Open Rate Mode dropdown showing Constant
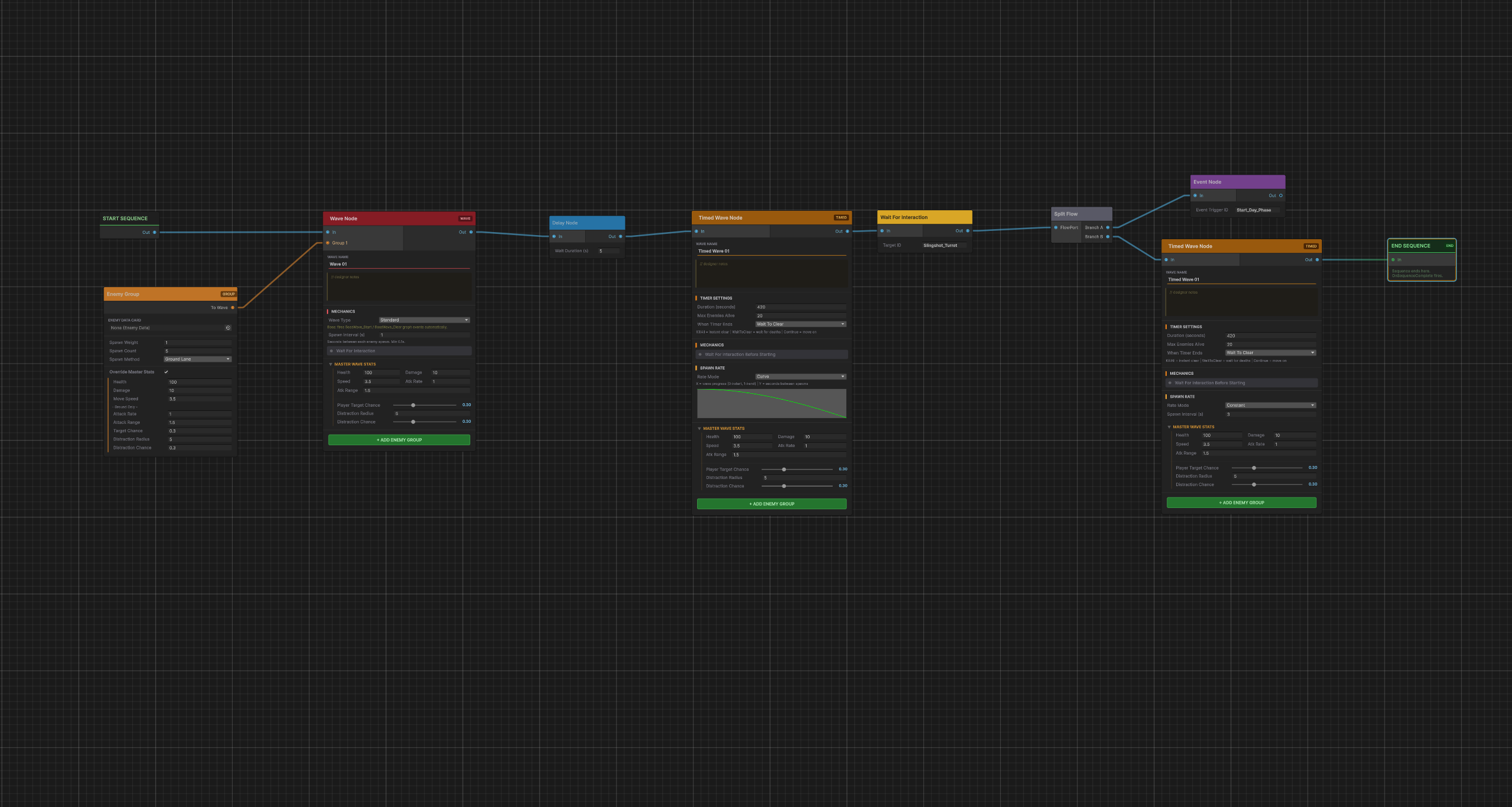 coord(1270,405)
